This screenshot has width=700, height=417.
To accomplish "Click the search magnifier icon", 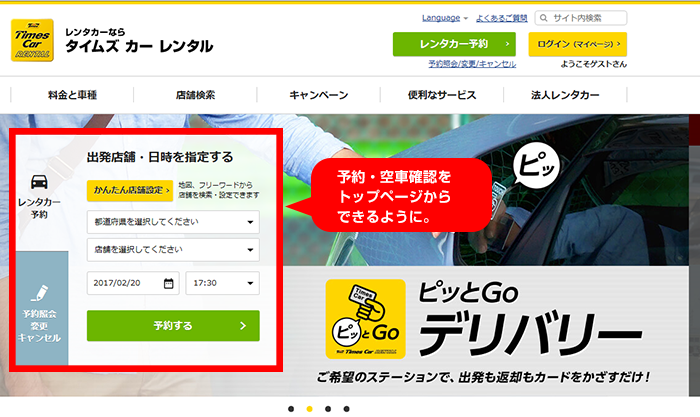I will click(543, 18).
